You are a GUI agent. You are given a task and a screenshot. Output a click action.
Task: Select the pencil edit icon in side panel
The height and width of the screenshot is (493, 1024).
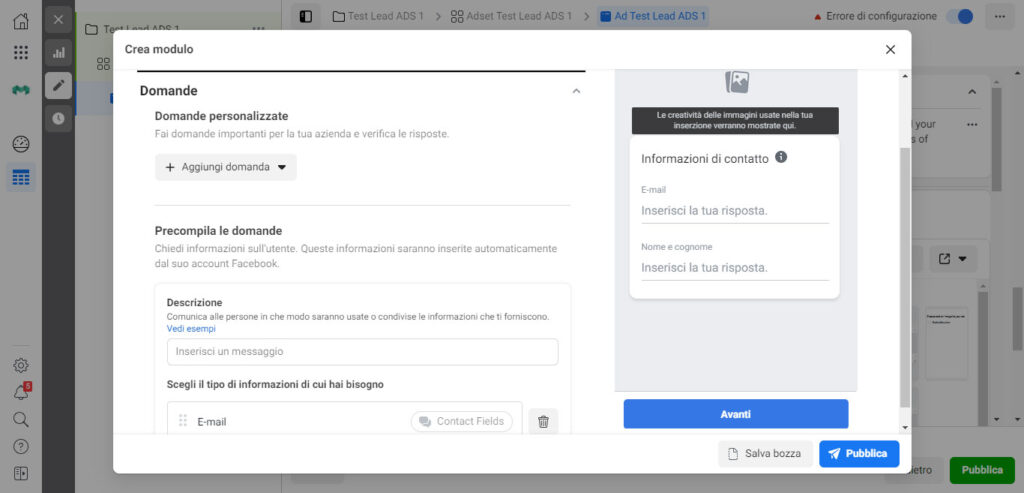[x=58, y=86]
